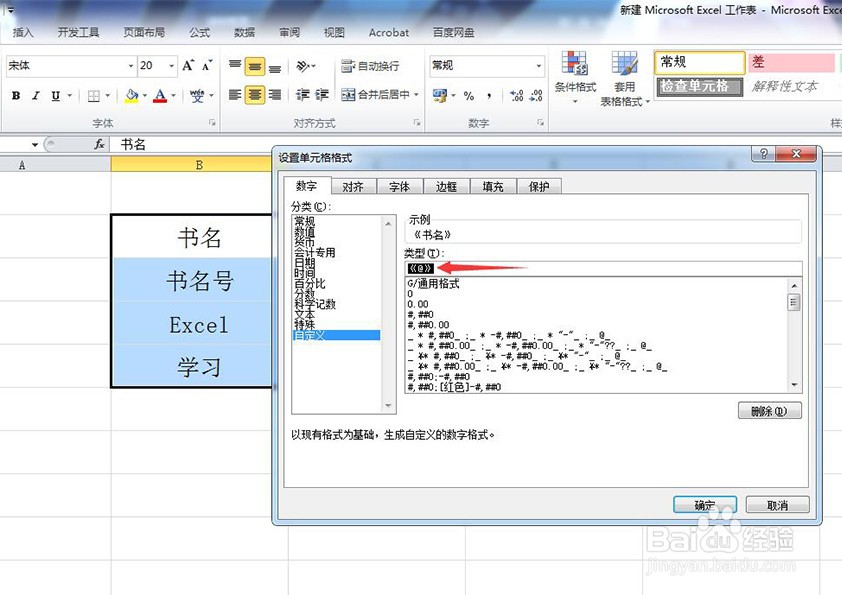Align text right in ribbon
The width and height of the screenshot is (842, 595).
[275, 95]
